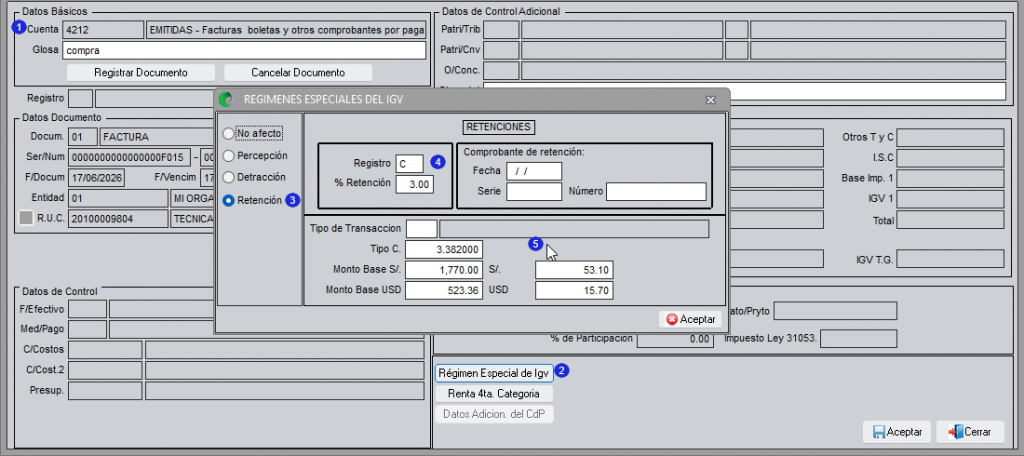
Task: Close the Regimenes Especiales del IGV dialog
Action: [x=711, y=99]
